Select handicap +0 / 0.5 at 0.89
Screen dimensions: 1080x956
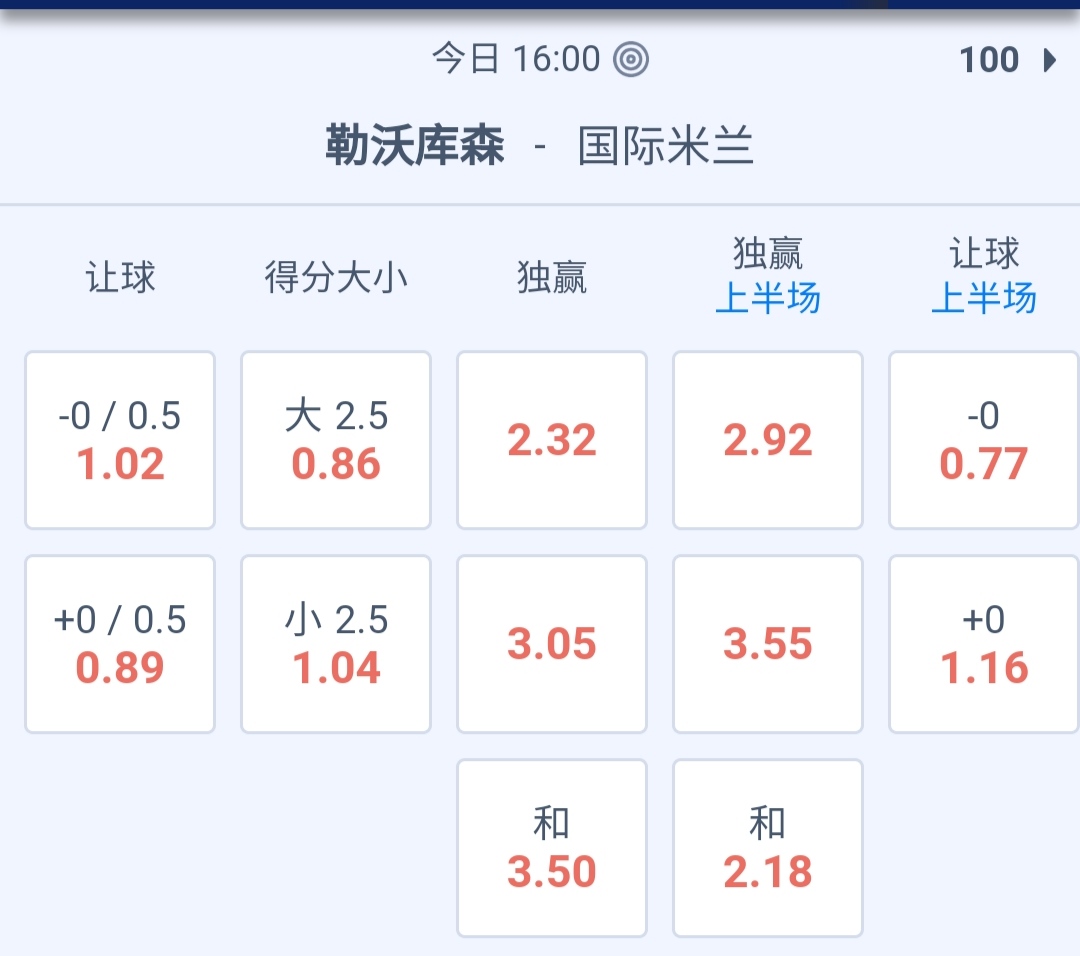point(120,644)
